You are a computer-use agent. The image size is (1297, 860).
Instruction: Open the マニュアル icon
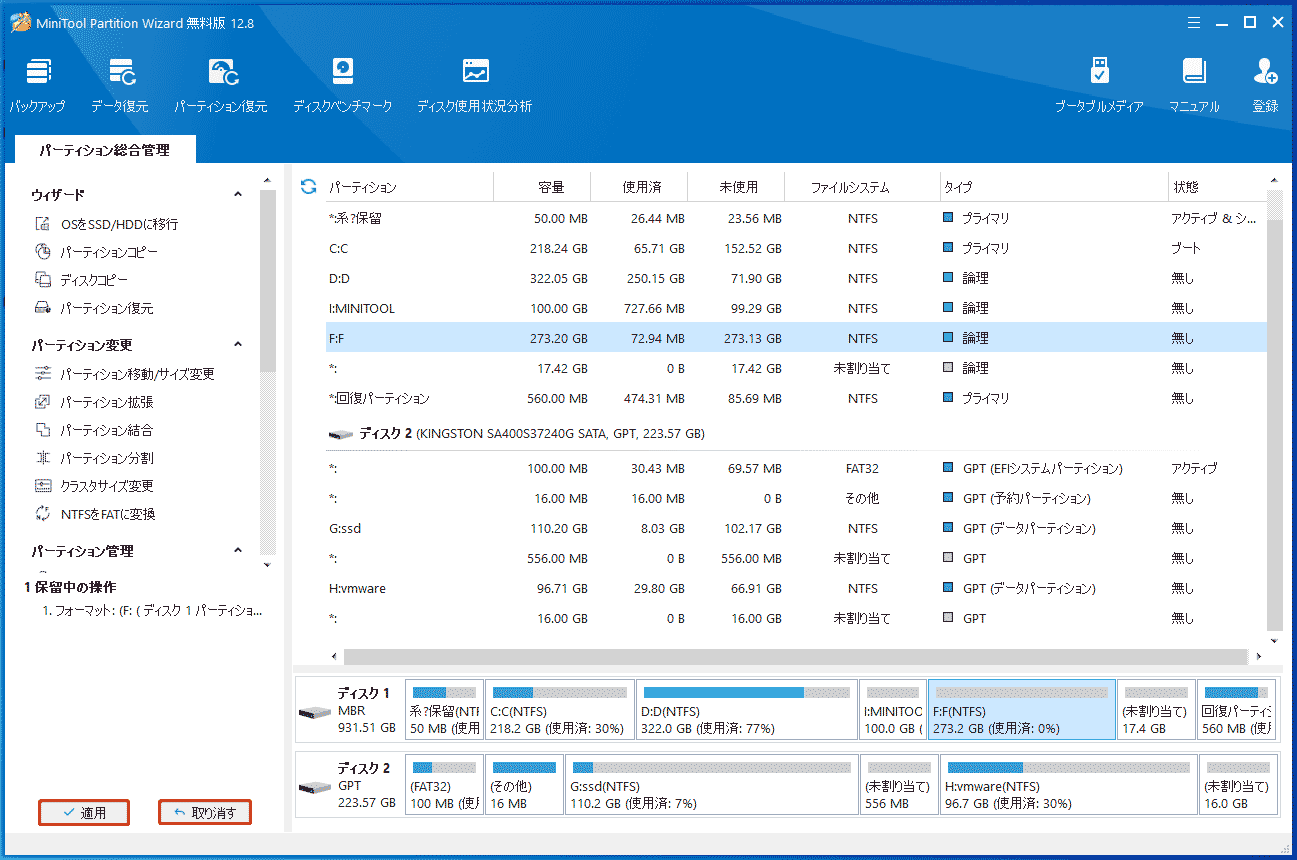[1194, 73]
